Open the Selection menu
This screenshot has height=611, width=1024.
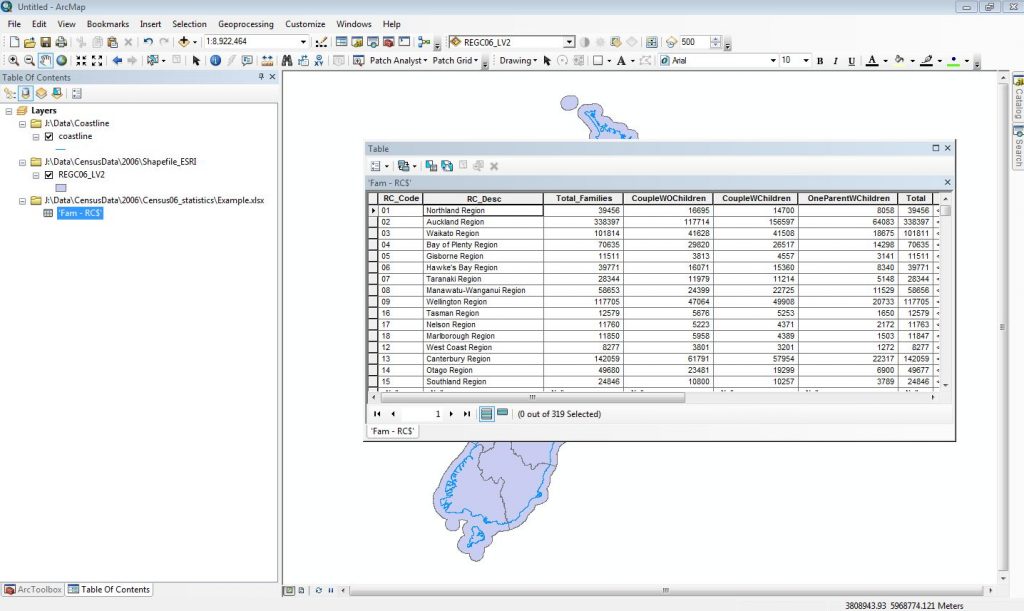(189, 24)
